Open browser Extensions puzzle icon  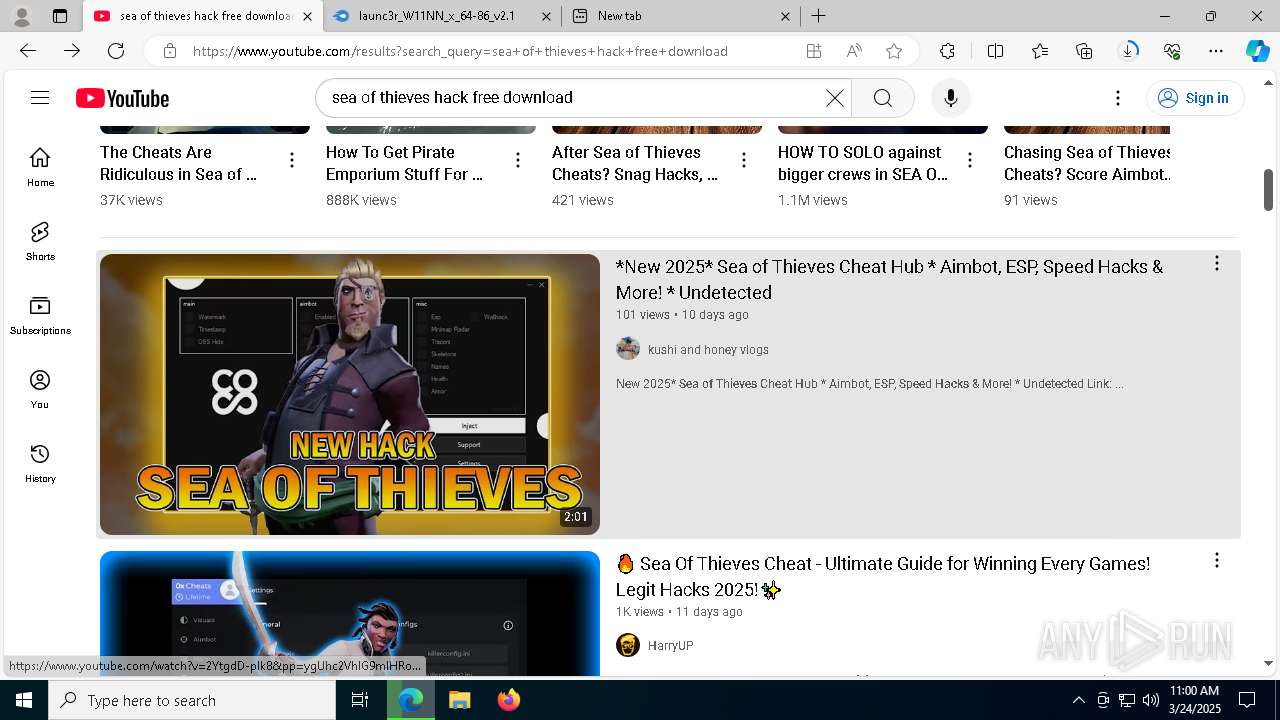947,51
